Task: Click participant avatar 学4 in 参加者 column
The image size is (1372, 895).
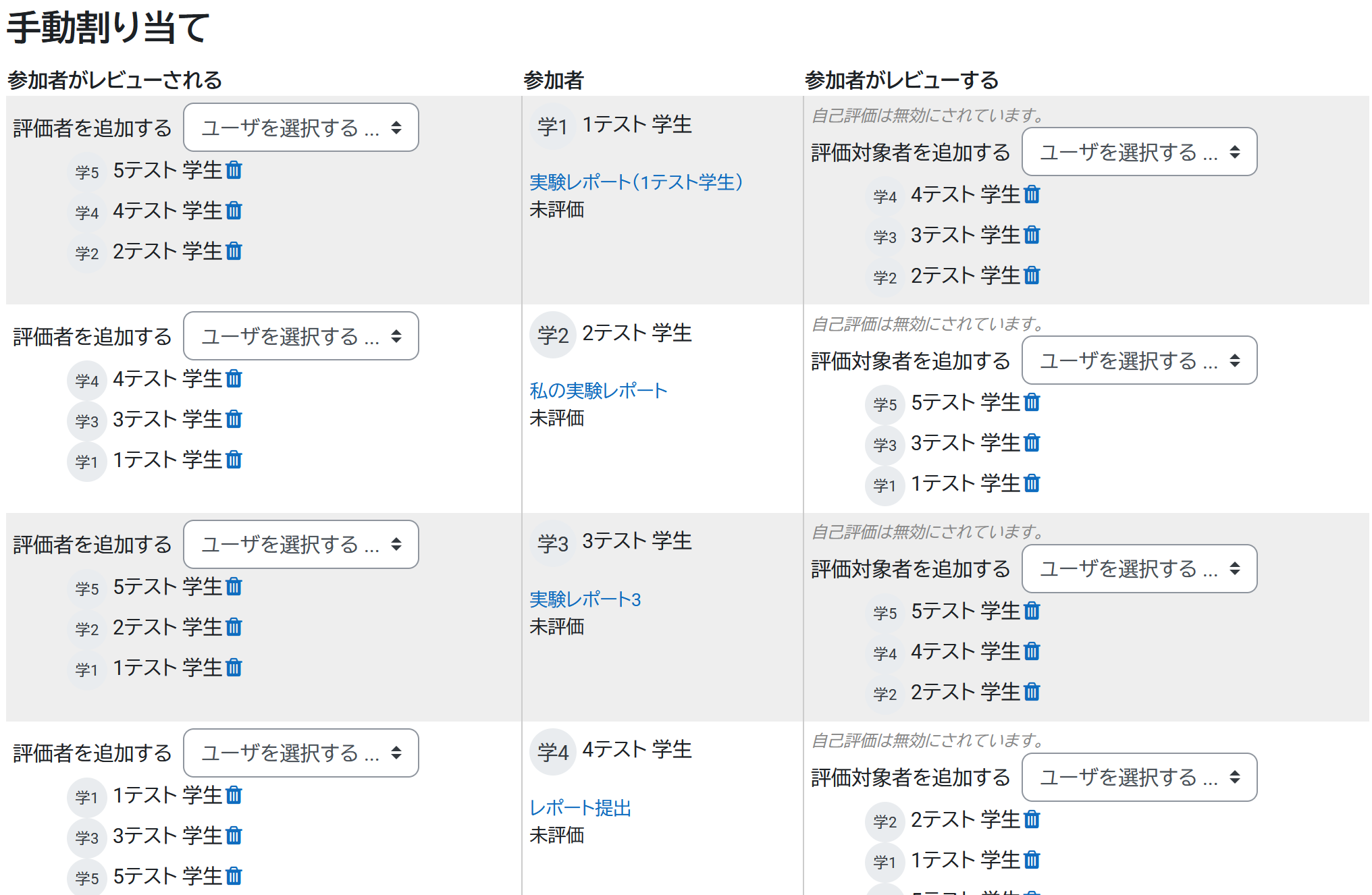Action: 552,751
